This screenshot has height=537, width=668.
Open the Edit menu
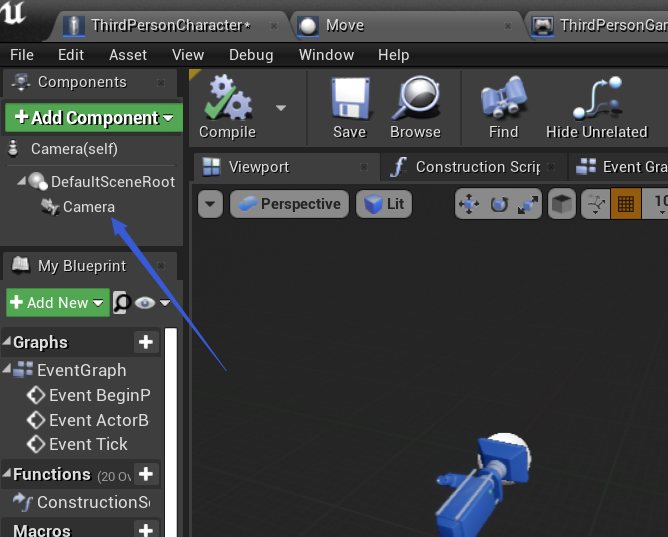coord(71,55)
